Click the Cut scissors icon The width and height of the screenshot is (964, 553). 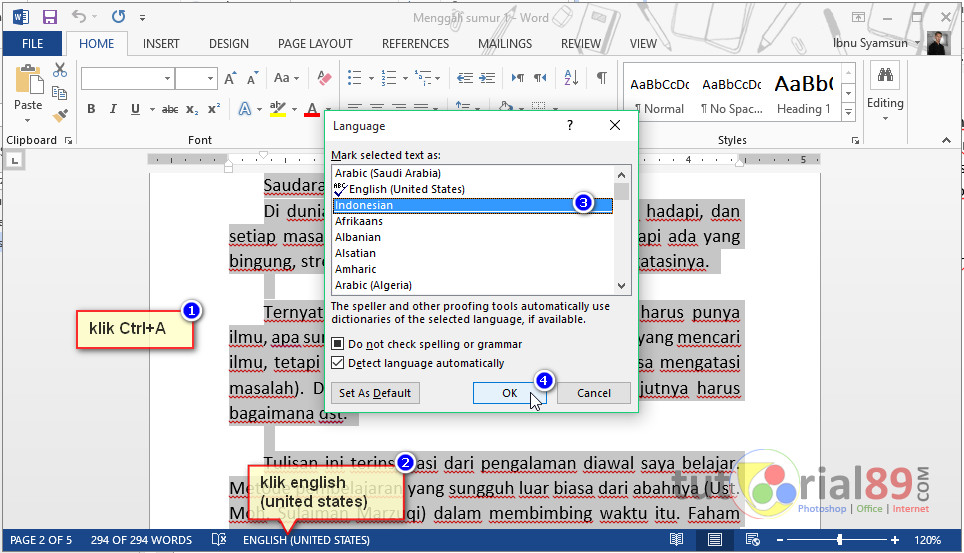(60, 71)
